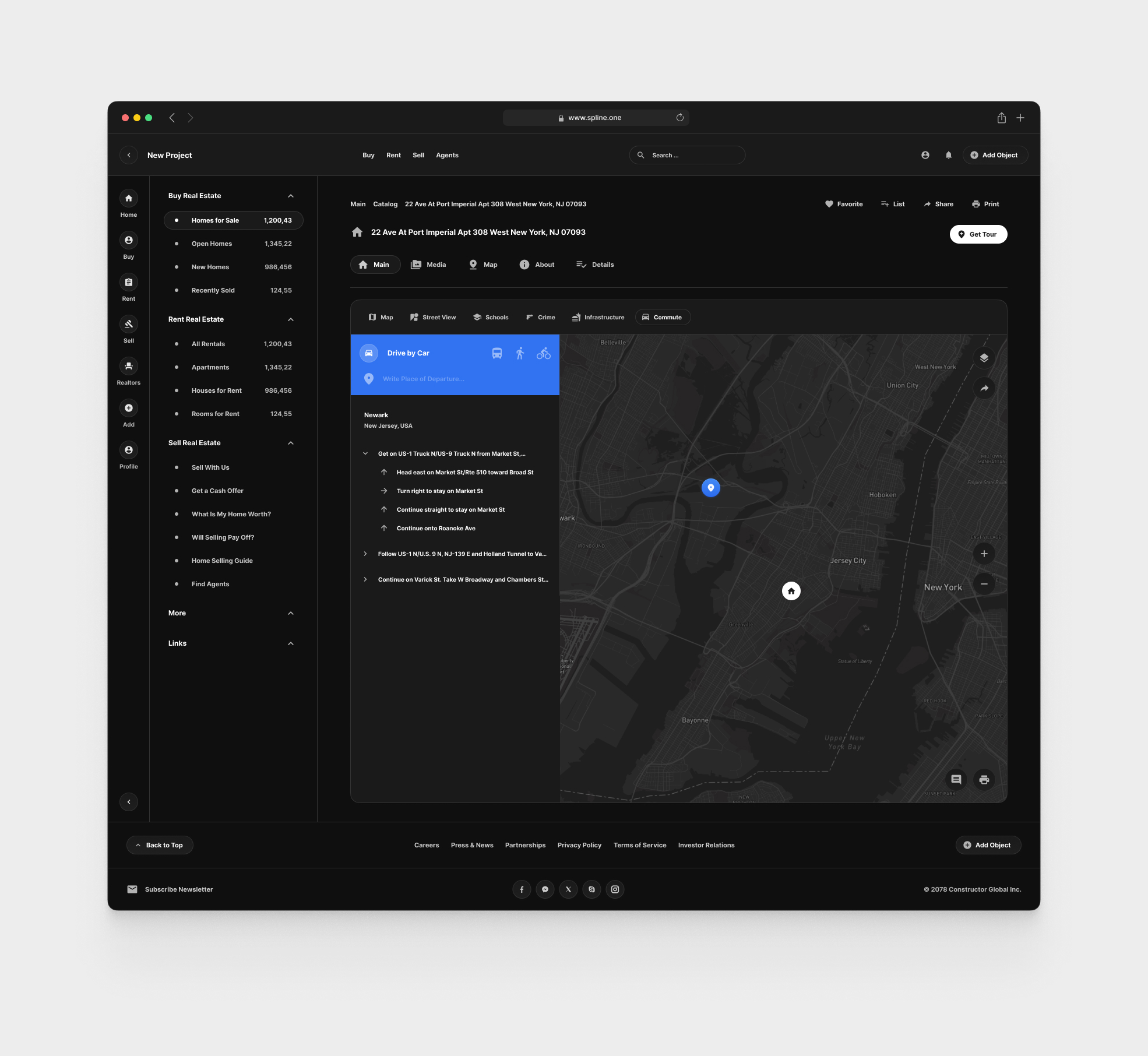Select Open Homes list item
Image resolution: width=1148 pixels, height=1056 pixels.
[234, 244]
